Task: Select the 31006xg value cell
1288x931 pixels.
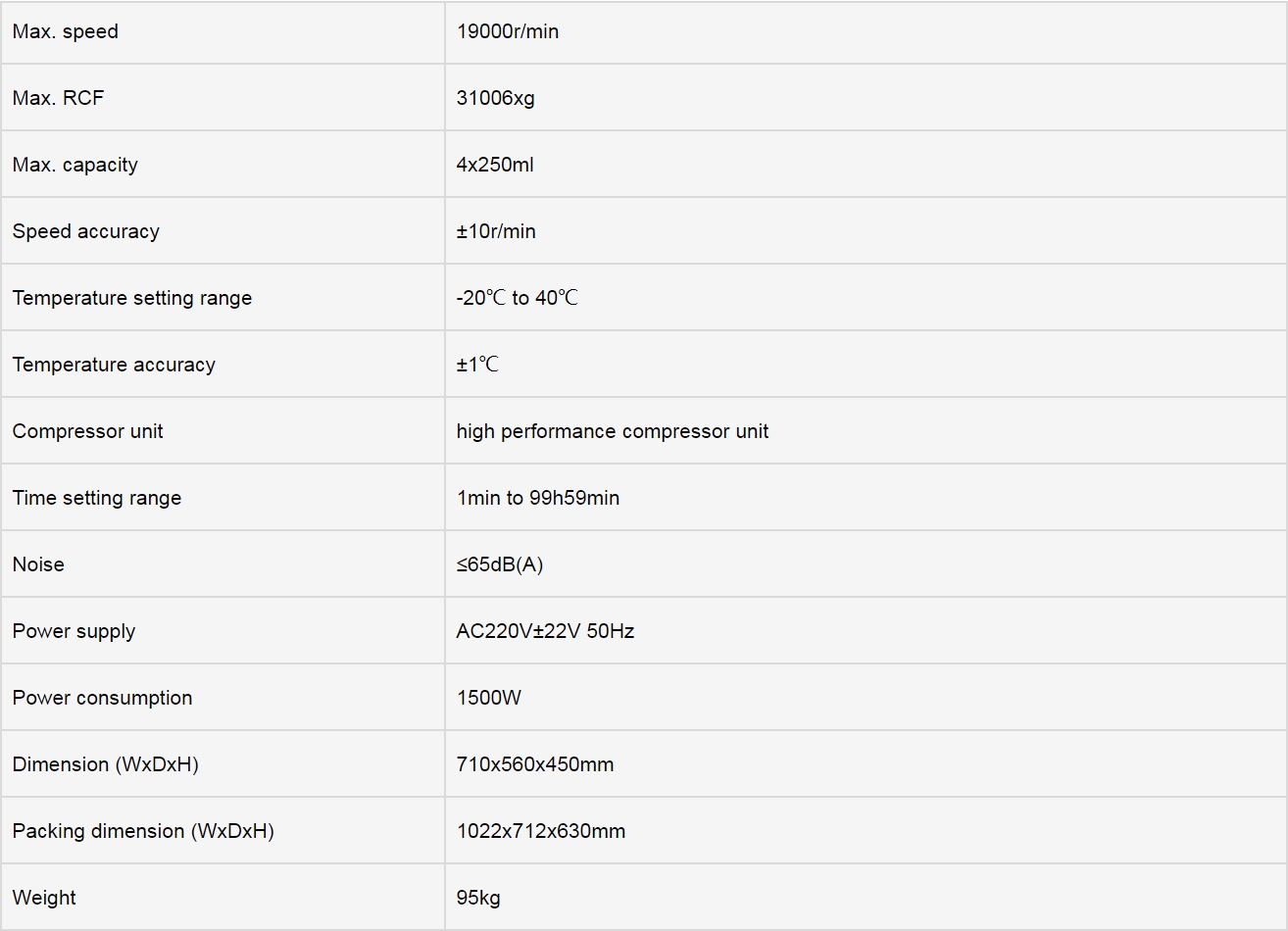Action: point(866,98)
